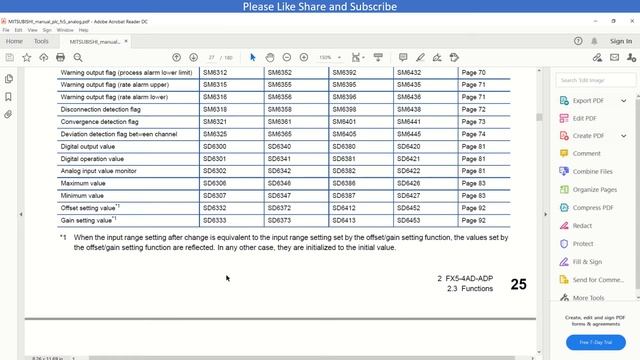Open notifications bell icon
The image size is (640, 360).
click(594, 41)
